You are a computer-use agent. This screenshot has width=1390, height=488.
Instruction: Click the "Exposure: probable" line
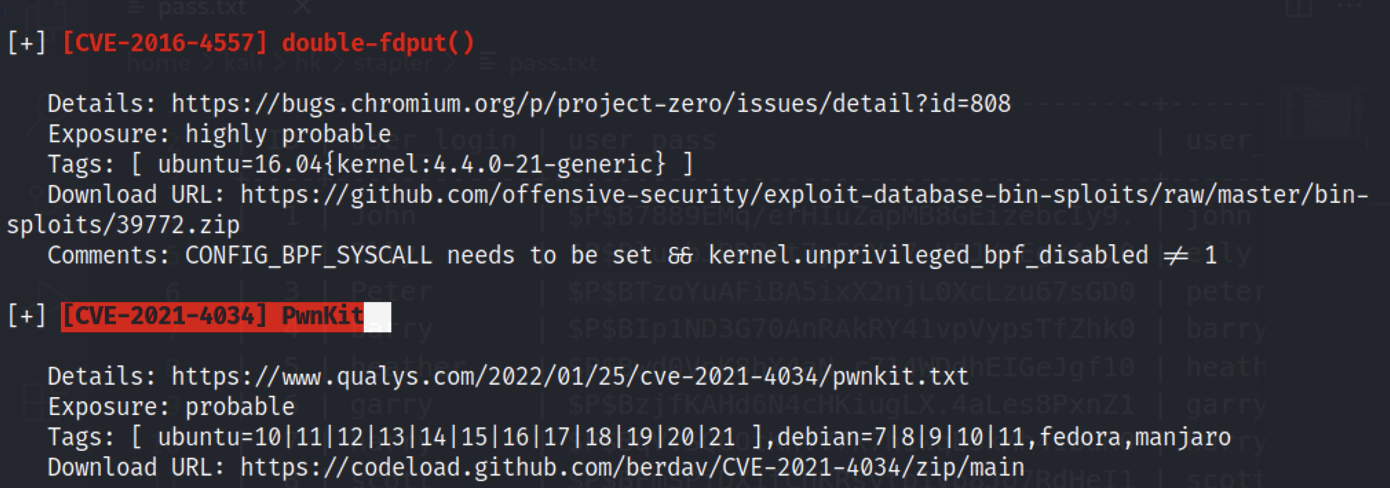pyautogui.click(x=171, y=407)
